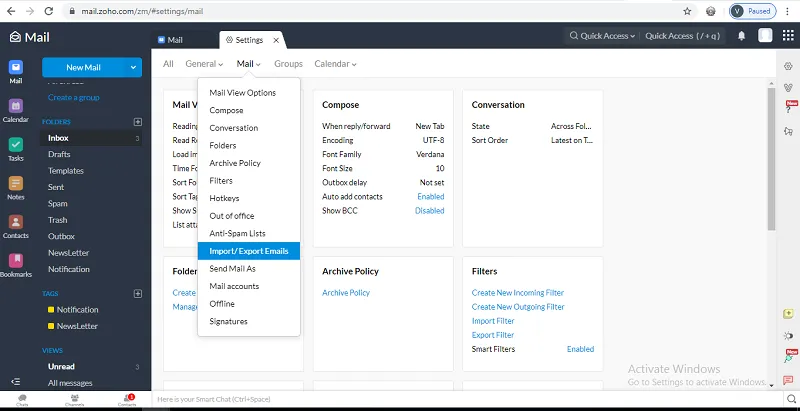Open Chats at the bottom bar

22,399
